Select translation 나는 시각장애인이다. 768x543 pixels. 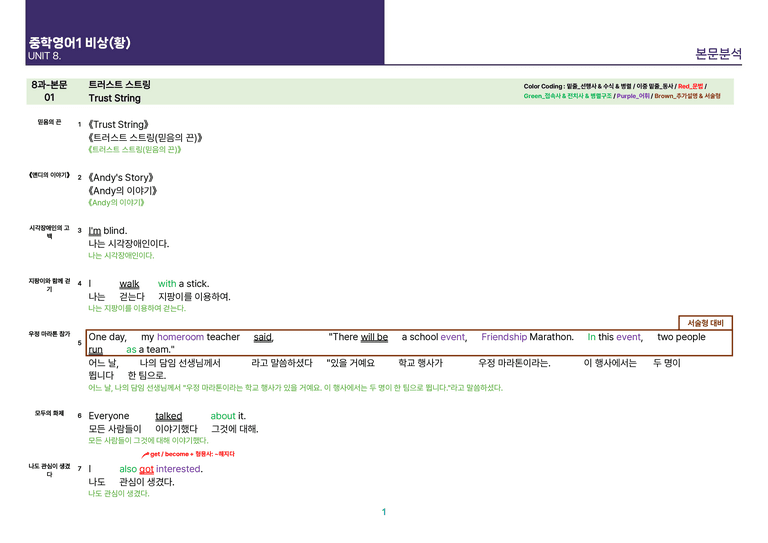click(129, 243)
